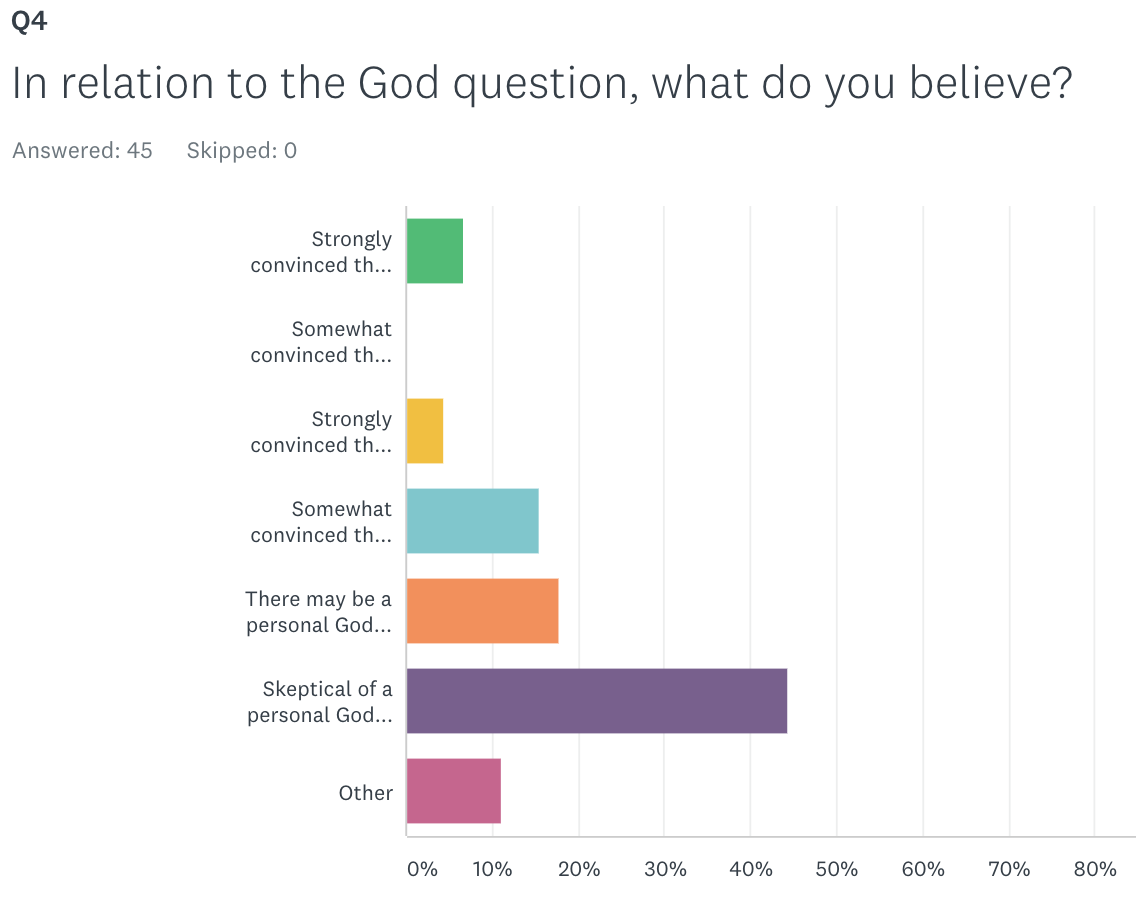Click the Skeptical of a personal God label
The image size is (1136, 898).
[320, 702]
